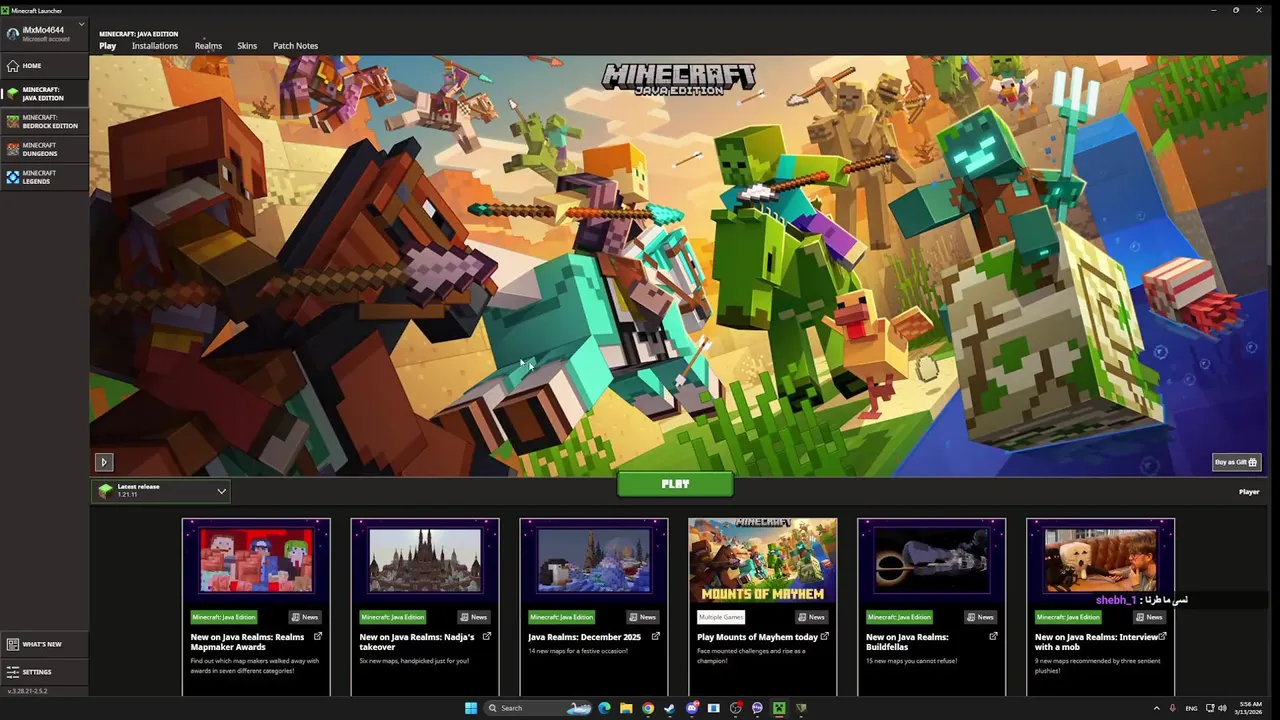
Task: Select Minecraft: Bedrock Edition in sidebar
Action: point(44,122)
